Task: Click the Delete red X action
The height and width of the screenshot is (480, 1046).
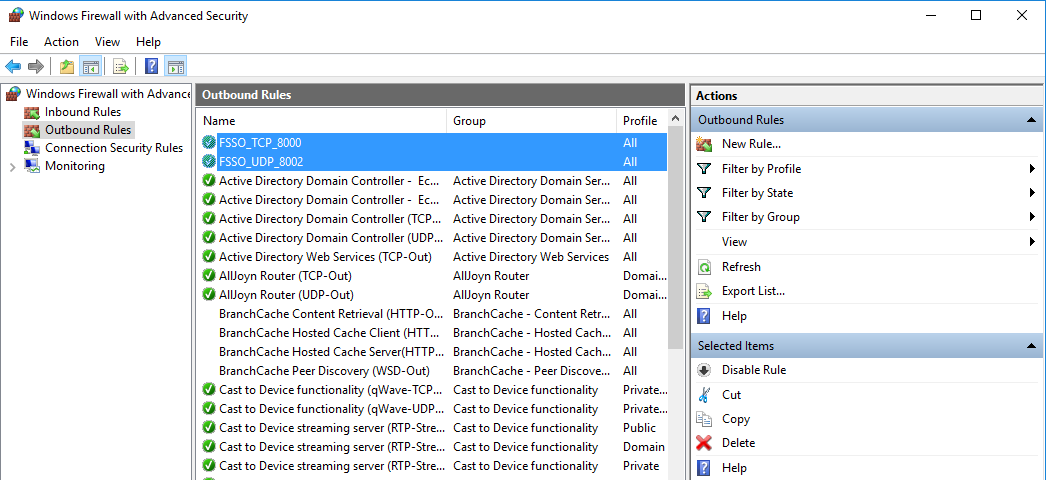Action: [x=738, y=443]
